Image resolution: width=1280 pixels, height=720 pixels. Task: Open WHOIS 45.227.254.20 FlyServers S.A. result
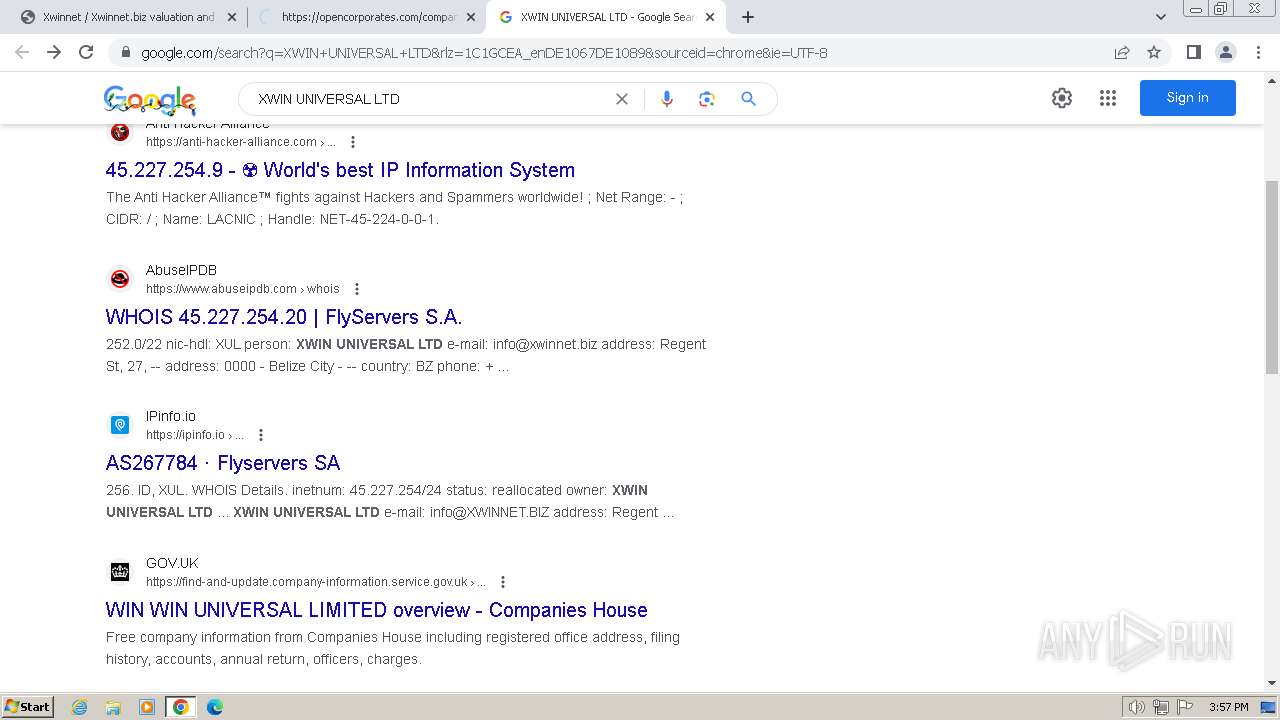pos(284,317)
